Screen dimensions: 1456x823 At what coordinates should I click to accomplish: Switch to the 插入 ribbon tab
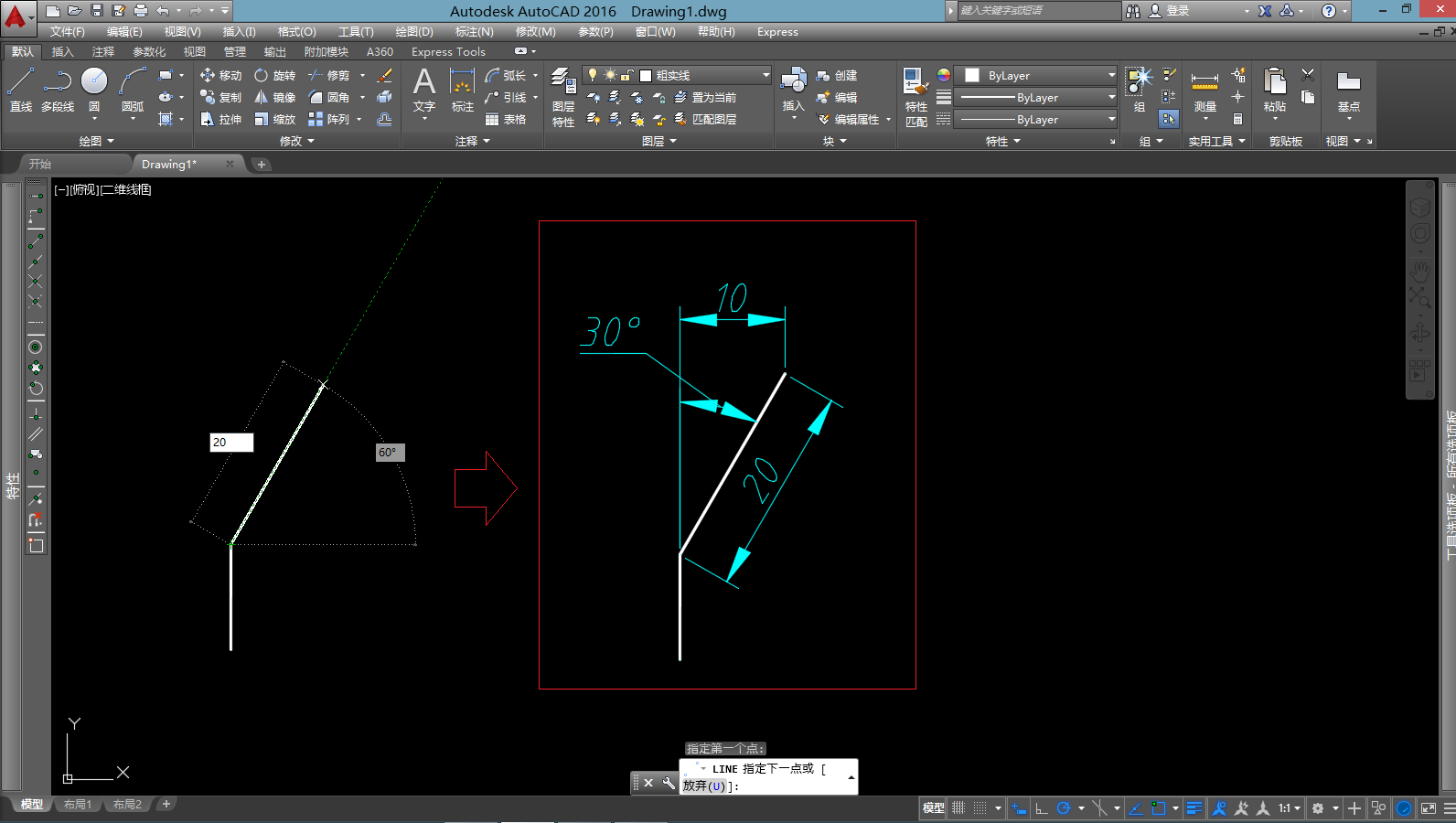[62, 52]
